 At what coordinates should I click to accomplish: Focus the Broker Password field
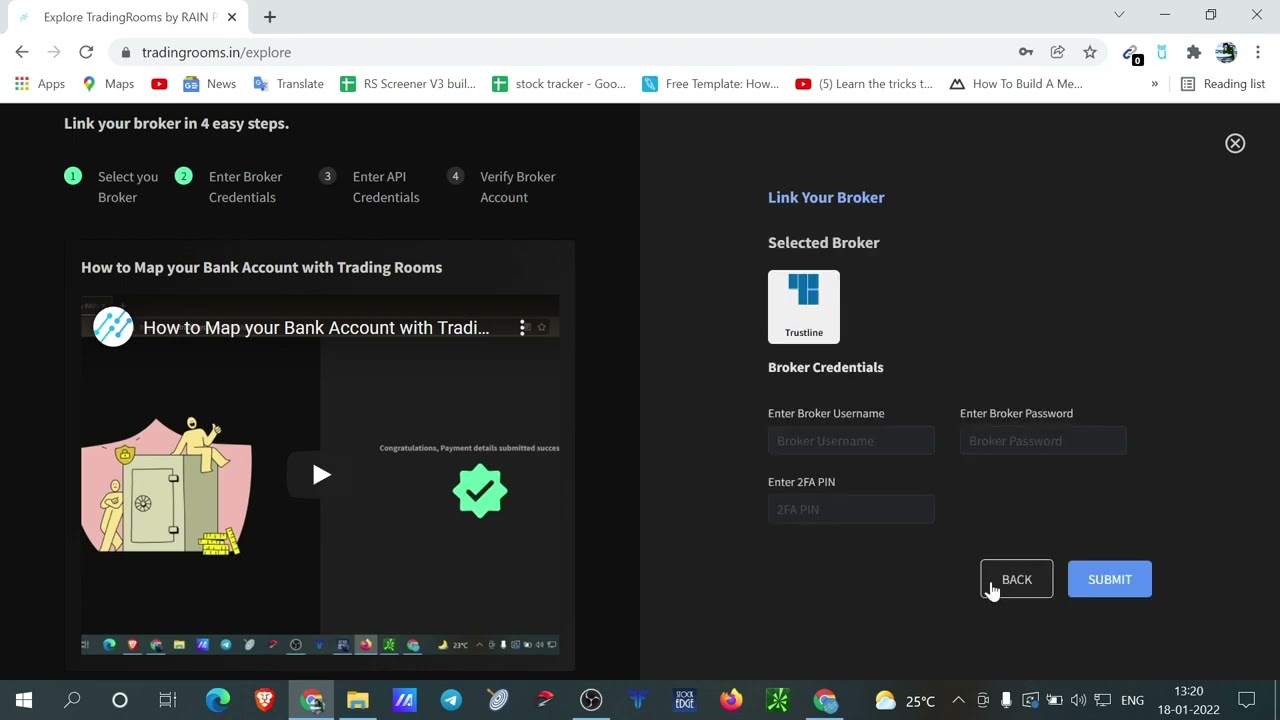click(1043, 441)
